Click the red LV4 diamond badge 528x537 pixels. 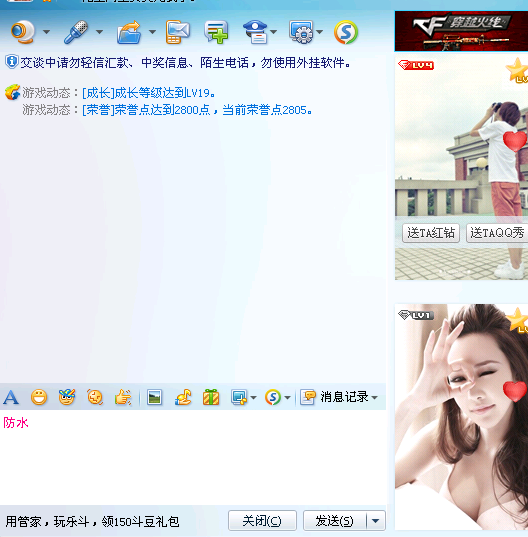pos(416,65)
